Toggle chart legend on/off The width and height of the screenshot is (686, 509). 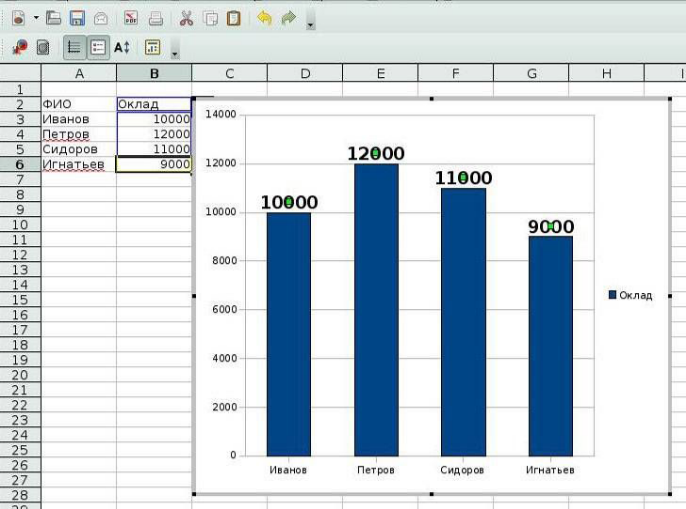click(98, 47)
